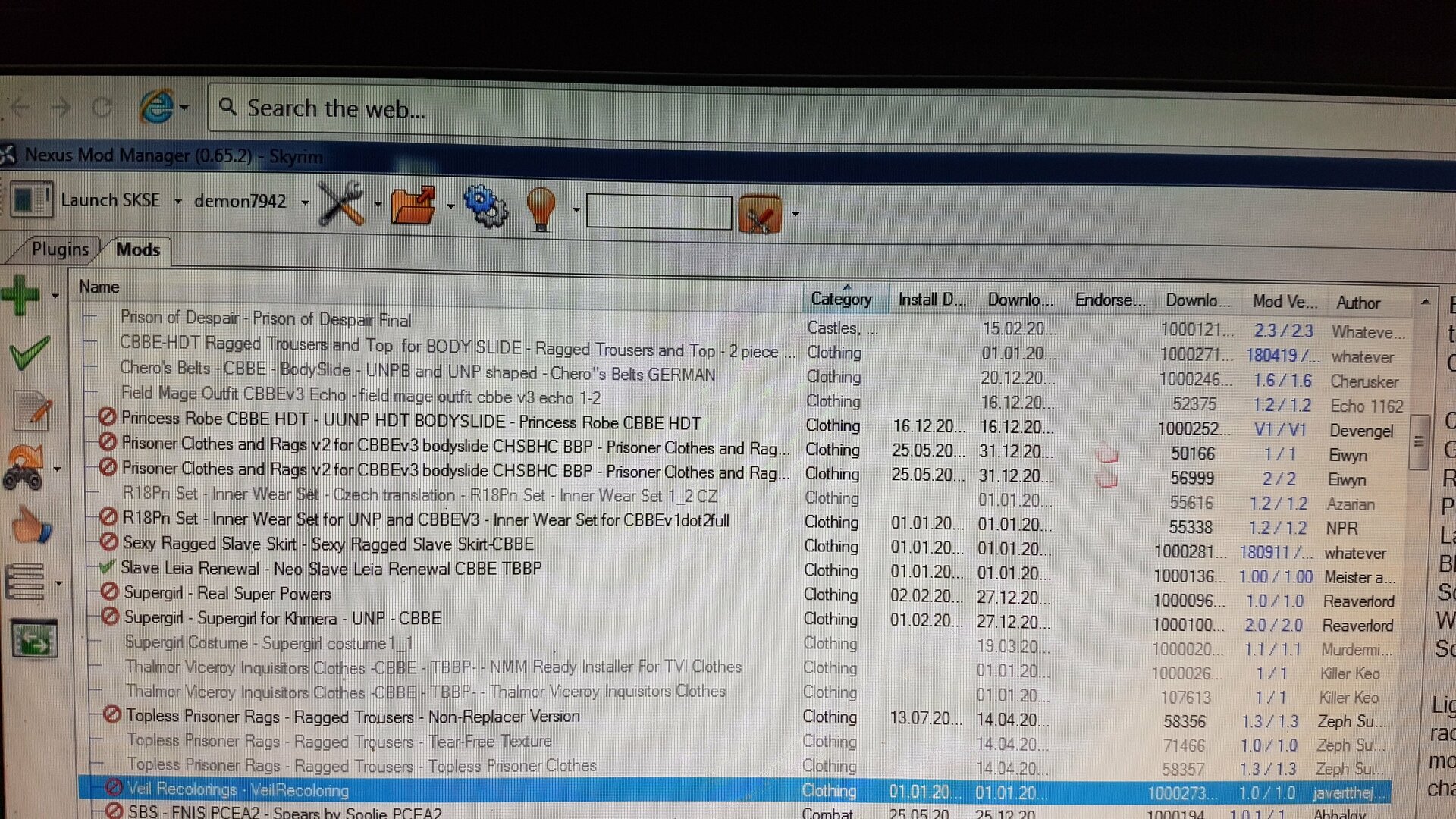This screenshot has height=819, width=1456.
Task: Expand the folder icon dropdown arrow
Action: pyautogui.click(x=450, y=206)
